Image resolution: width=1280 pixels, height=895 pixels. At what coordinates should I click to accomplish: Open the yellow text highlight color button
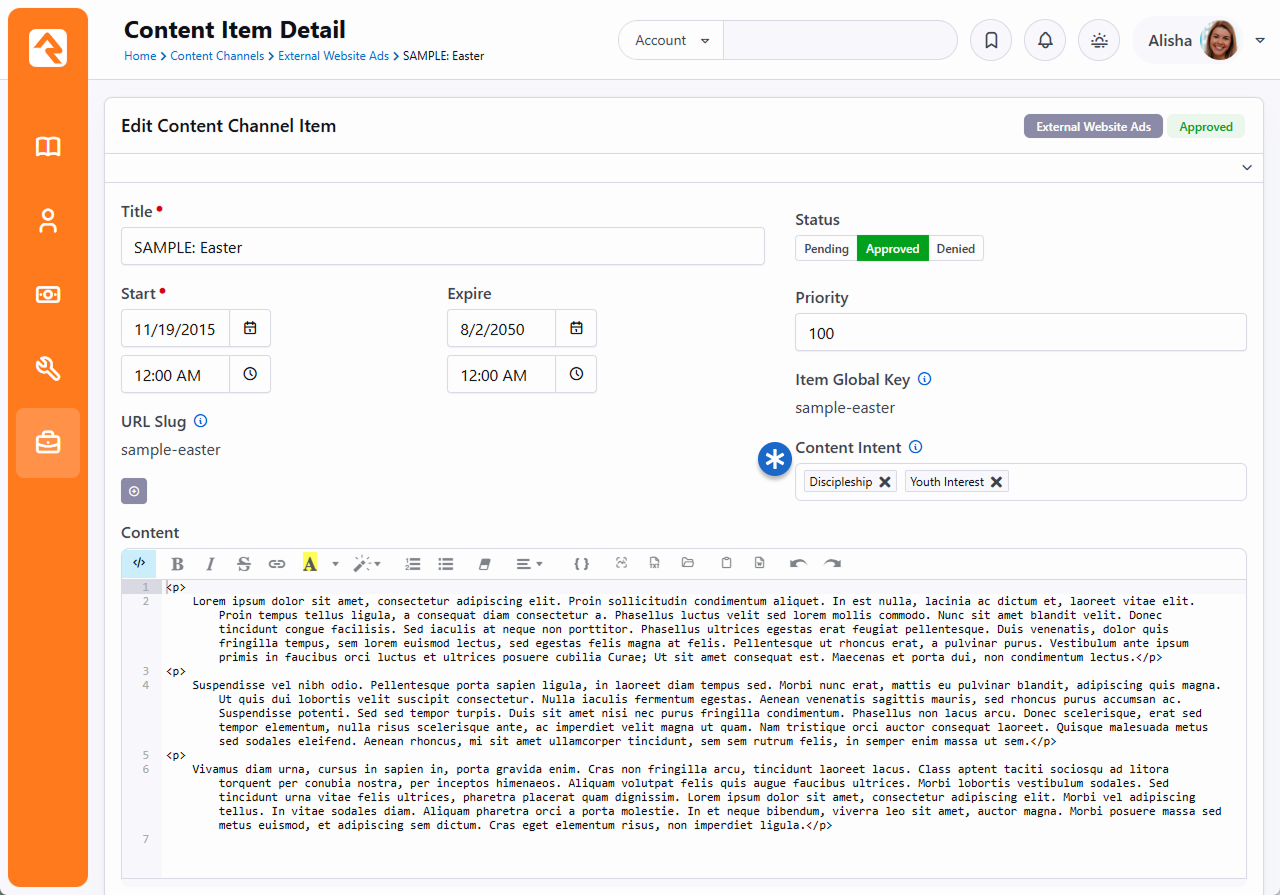310,564
